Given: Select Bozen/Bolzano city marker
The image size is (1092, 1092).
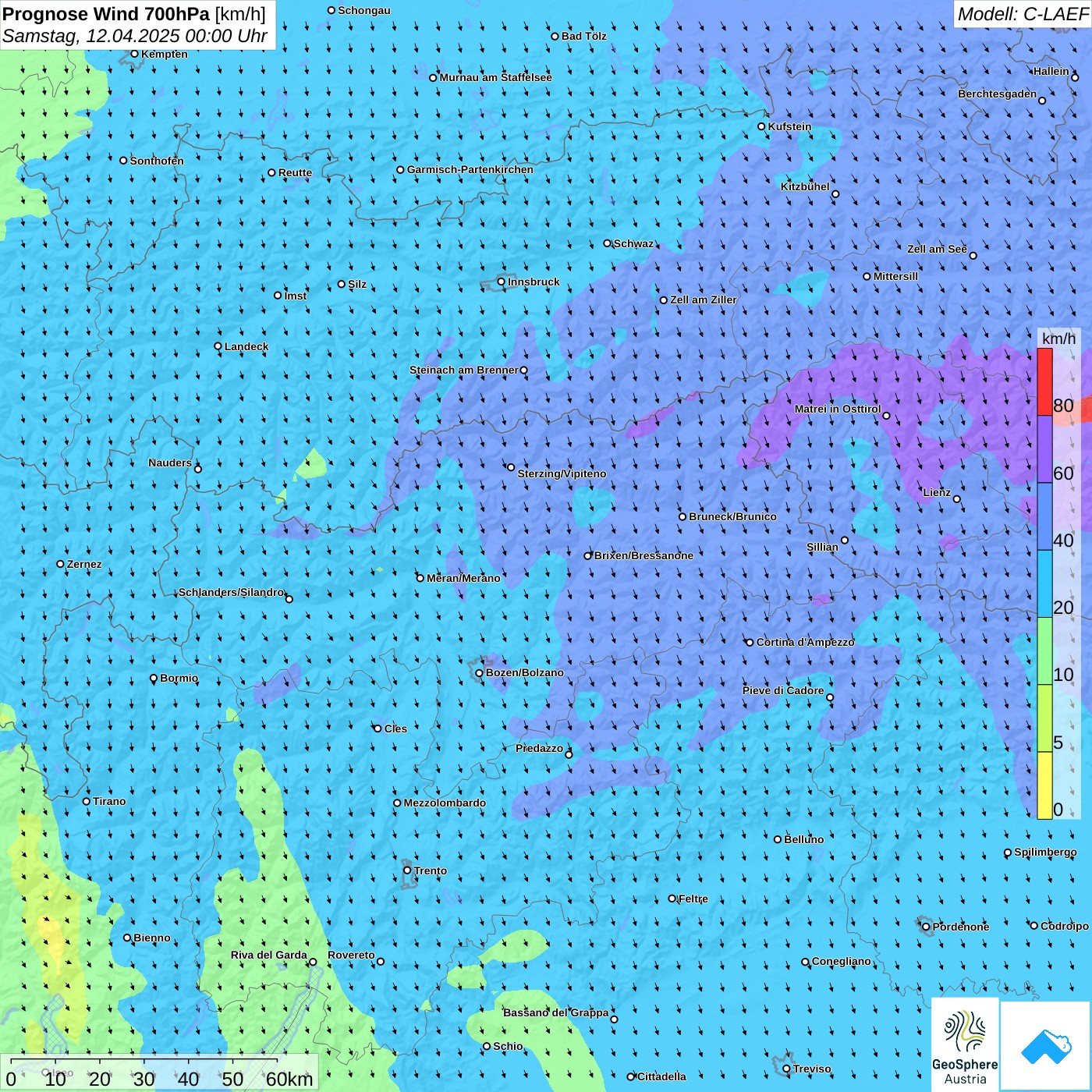Looking at the screenshot, I should point(480,673).
